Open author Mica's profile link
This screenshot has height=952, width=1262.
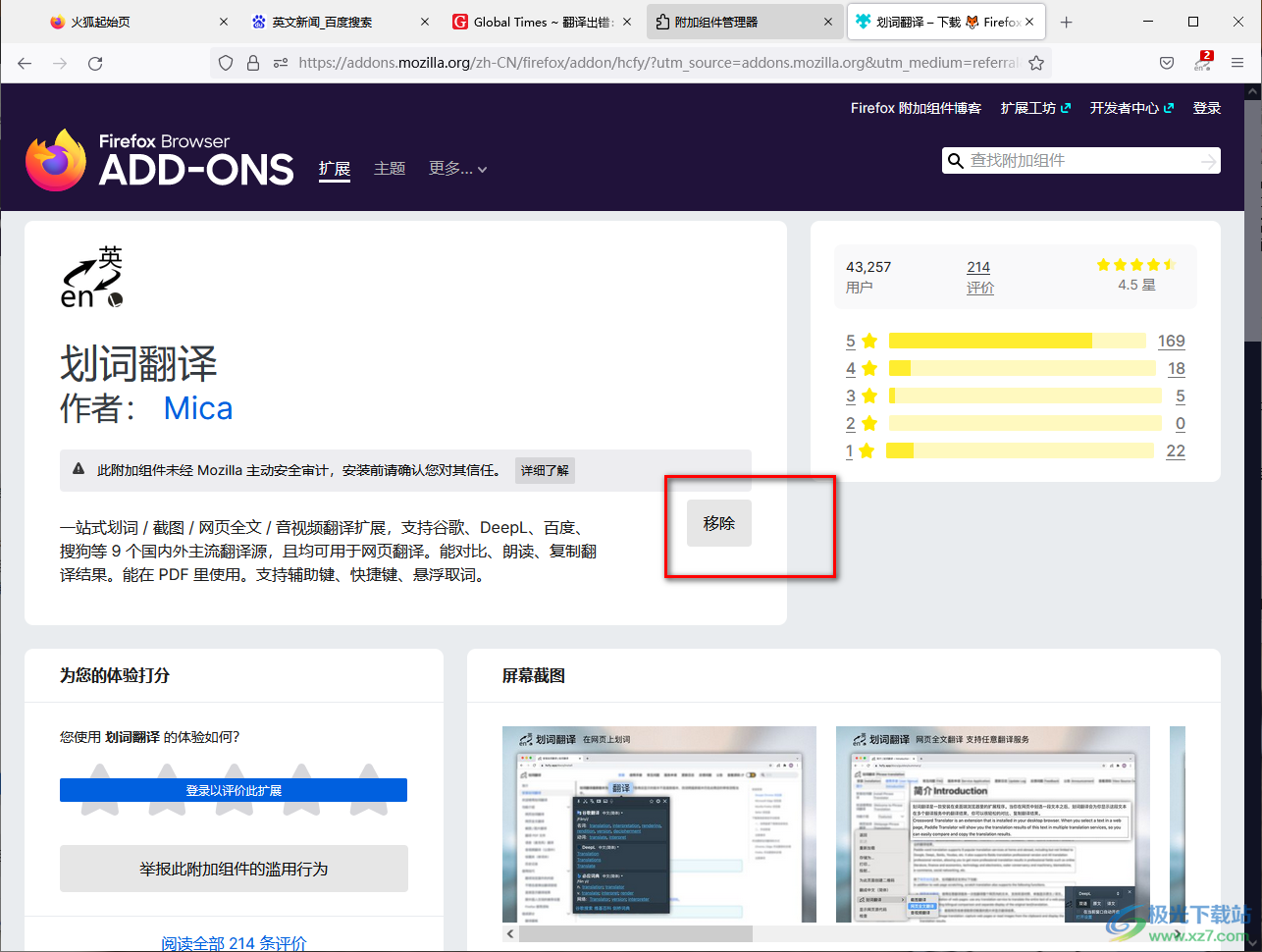tap(198, 408)
